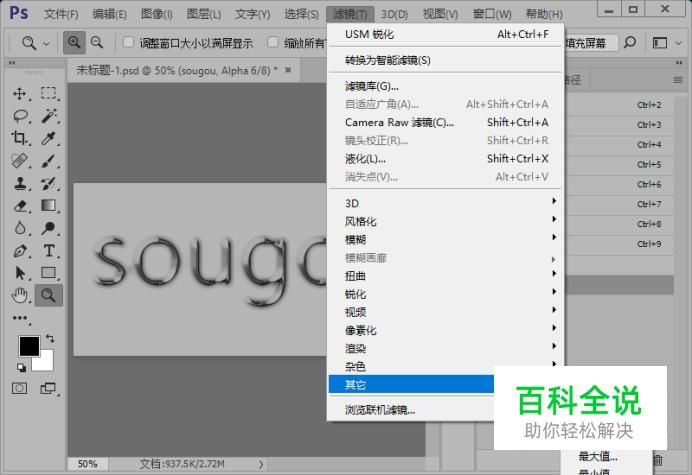Screen dimensions: 692x475
Task: Expand the 杂色 filter submenu
Action: tap(446, 366)
